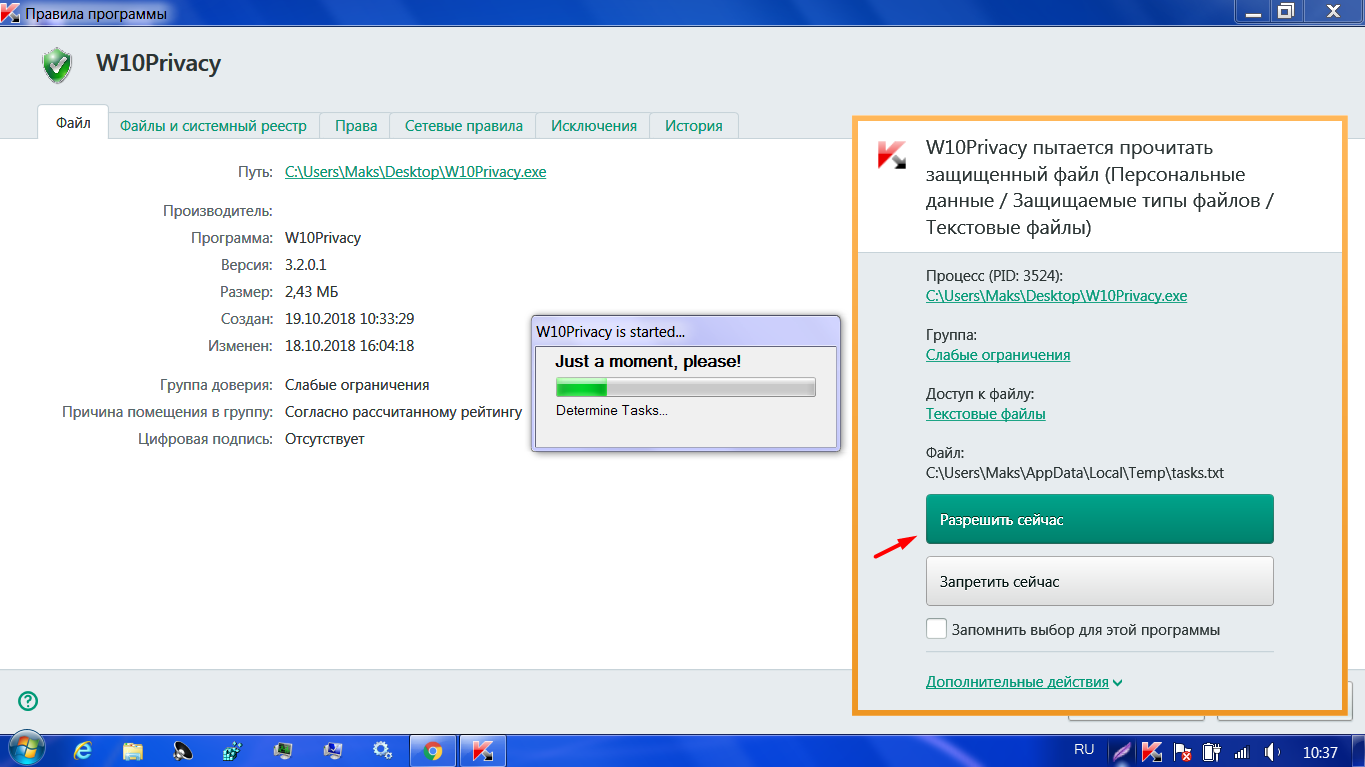
Task: Switch to Google Chrome on the taskbar
Action: (433, 750)
